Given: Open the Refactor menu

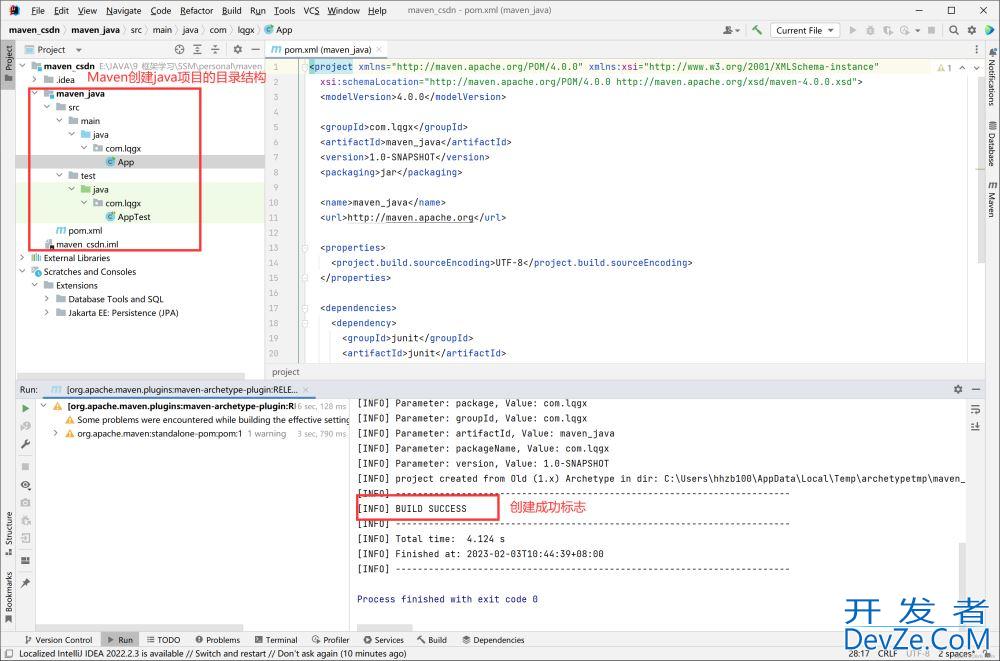Looking at the screenshot, I should tap(196, 10).
